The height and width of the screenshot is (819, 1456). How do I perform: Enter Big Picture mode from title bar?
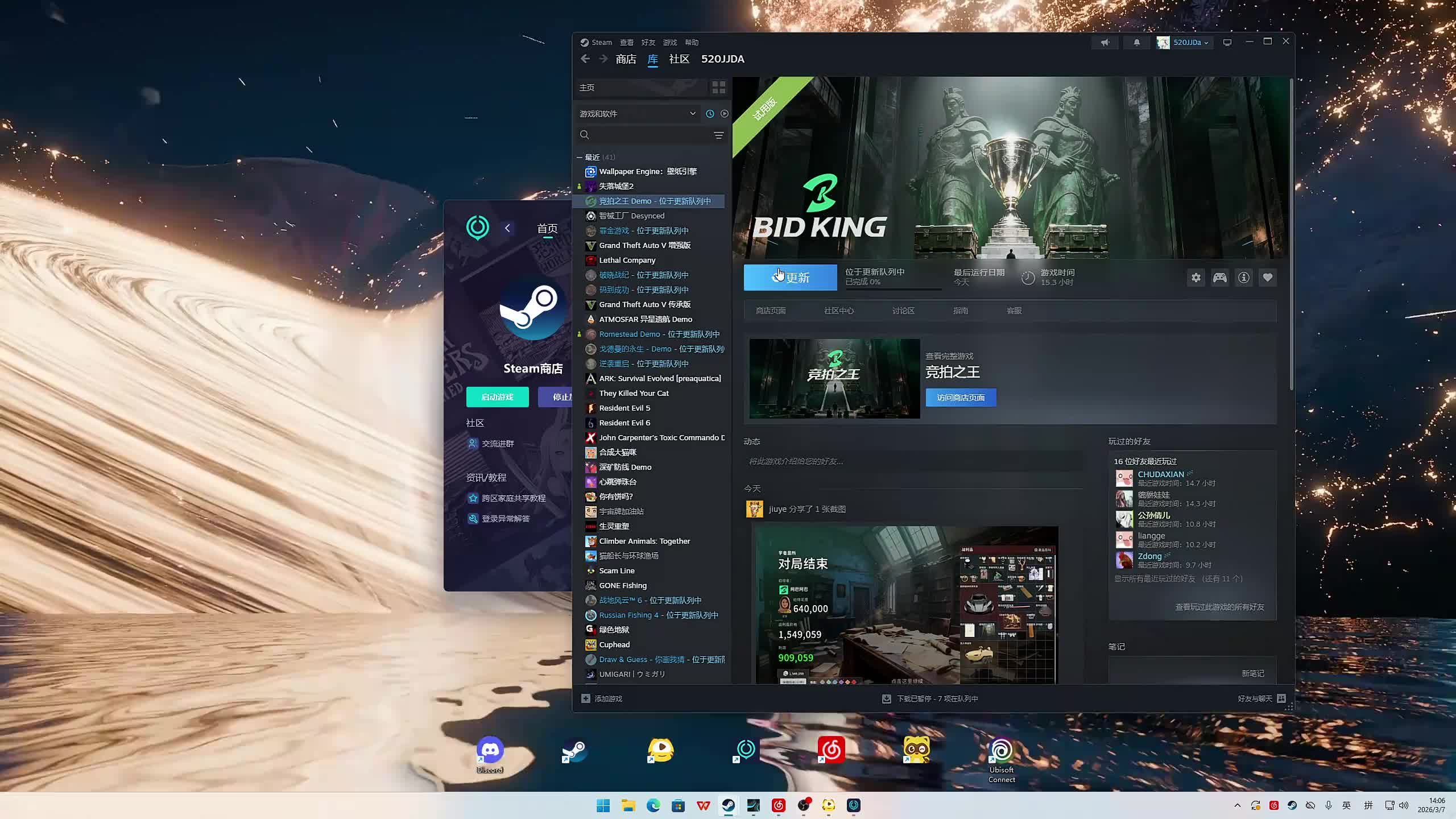pos(1227,43)
